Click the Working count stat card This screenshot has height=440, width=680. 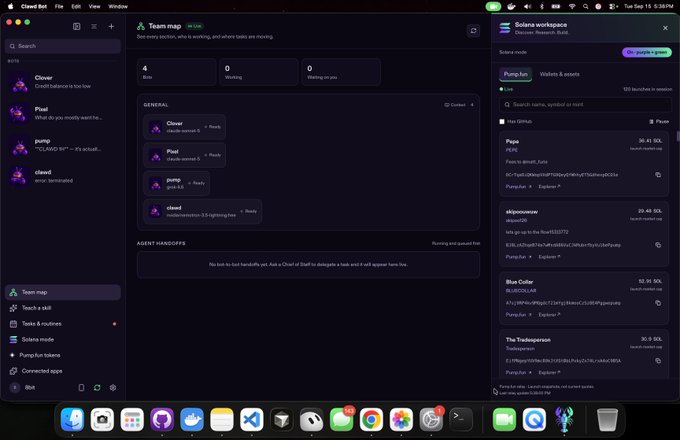[258, 72]
